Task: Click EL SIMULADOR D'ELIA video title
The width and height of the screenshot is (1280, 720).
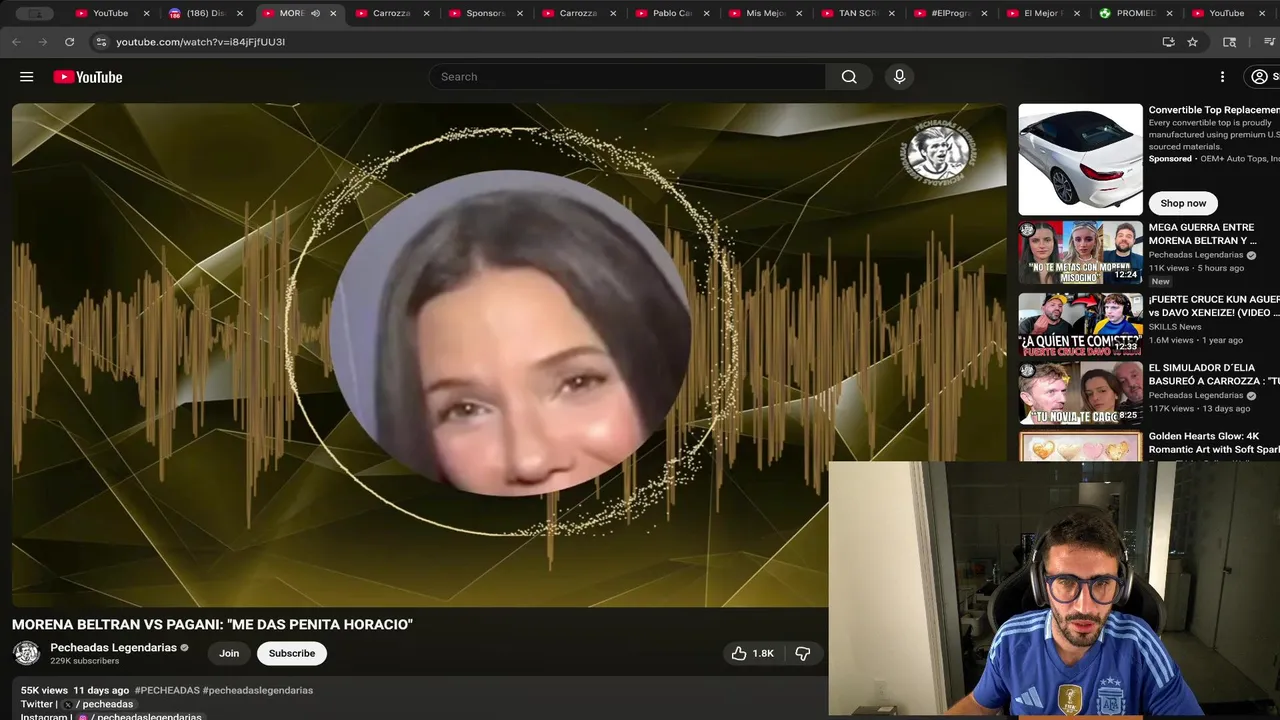Action: pos(1214,374)
